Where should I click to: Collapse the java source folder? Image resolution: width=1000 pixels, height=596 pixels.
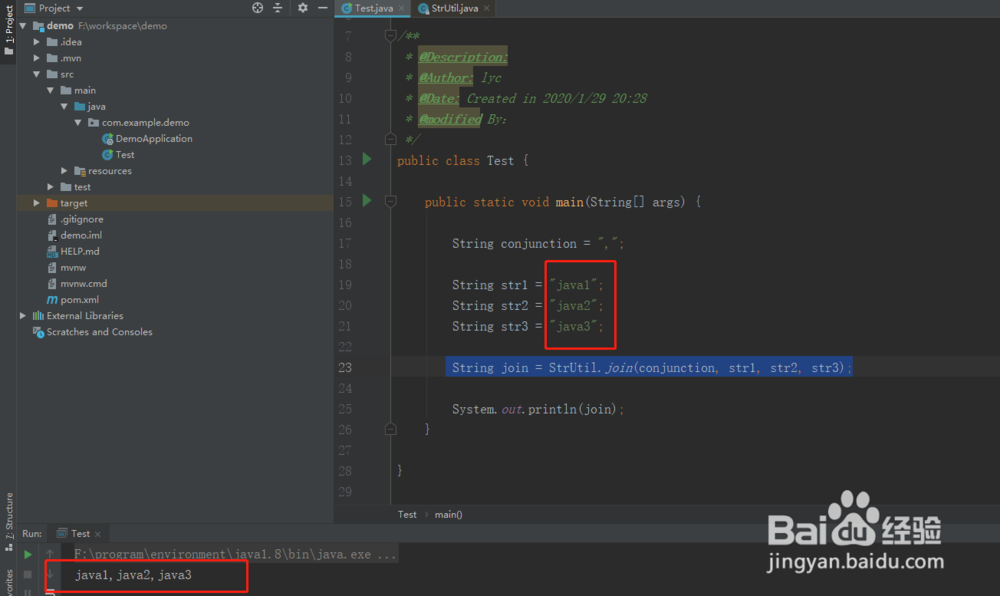(x=64, y=106)
